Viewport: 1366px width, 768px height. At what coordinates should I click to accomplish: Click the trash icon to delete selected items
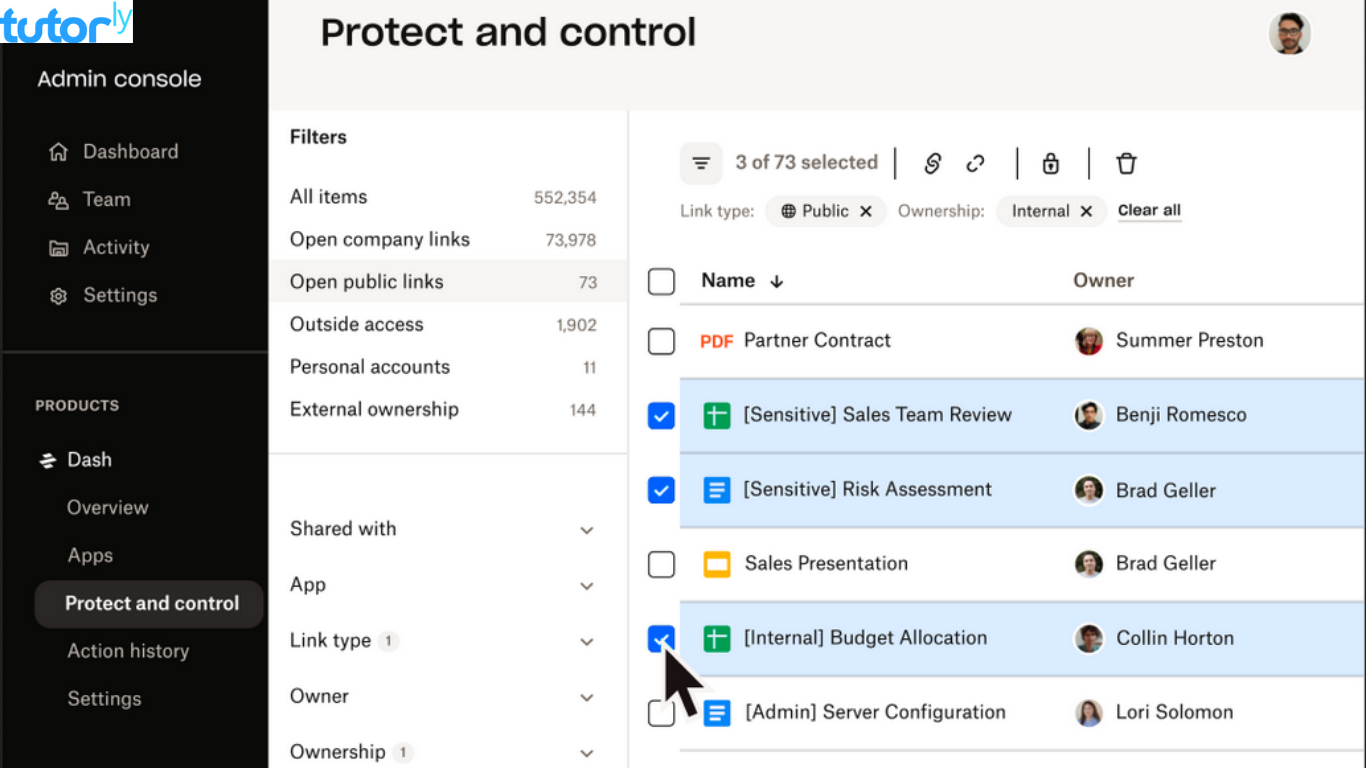[1126, 163]
